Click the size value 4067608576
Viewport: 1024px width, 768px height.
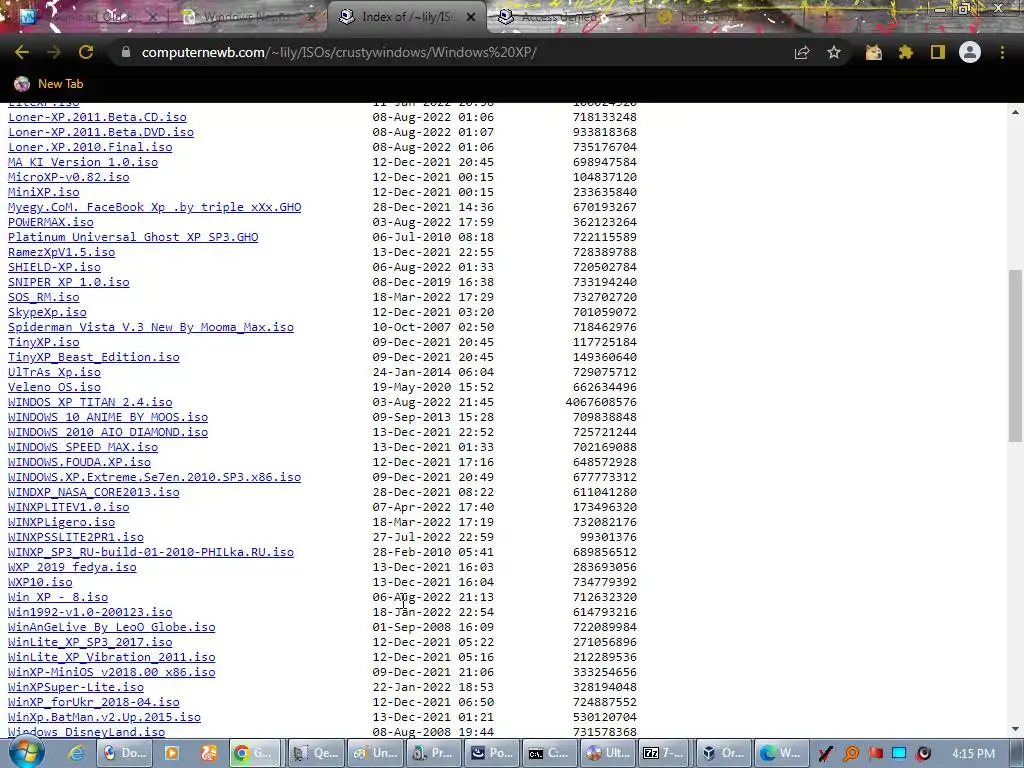point(601,402)
